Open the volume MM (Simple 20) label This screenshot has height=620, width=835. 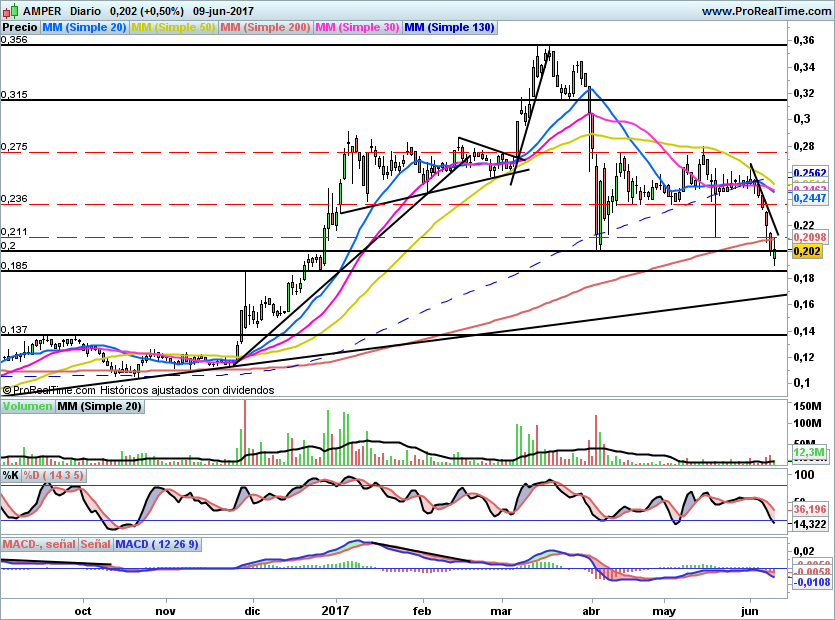[99, 407]
